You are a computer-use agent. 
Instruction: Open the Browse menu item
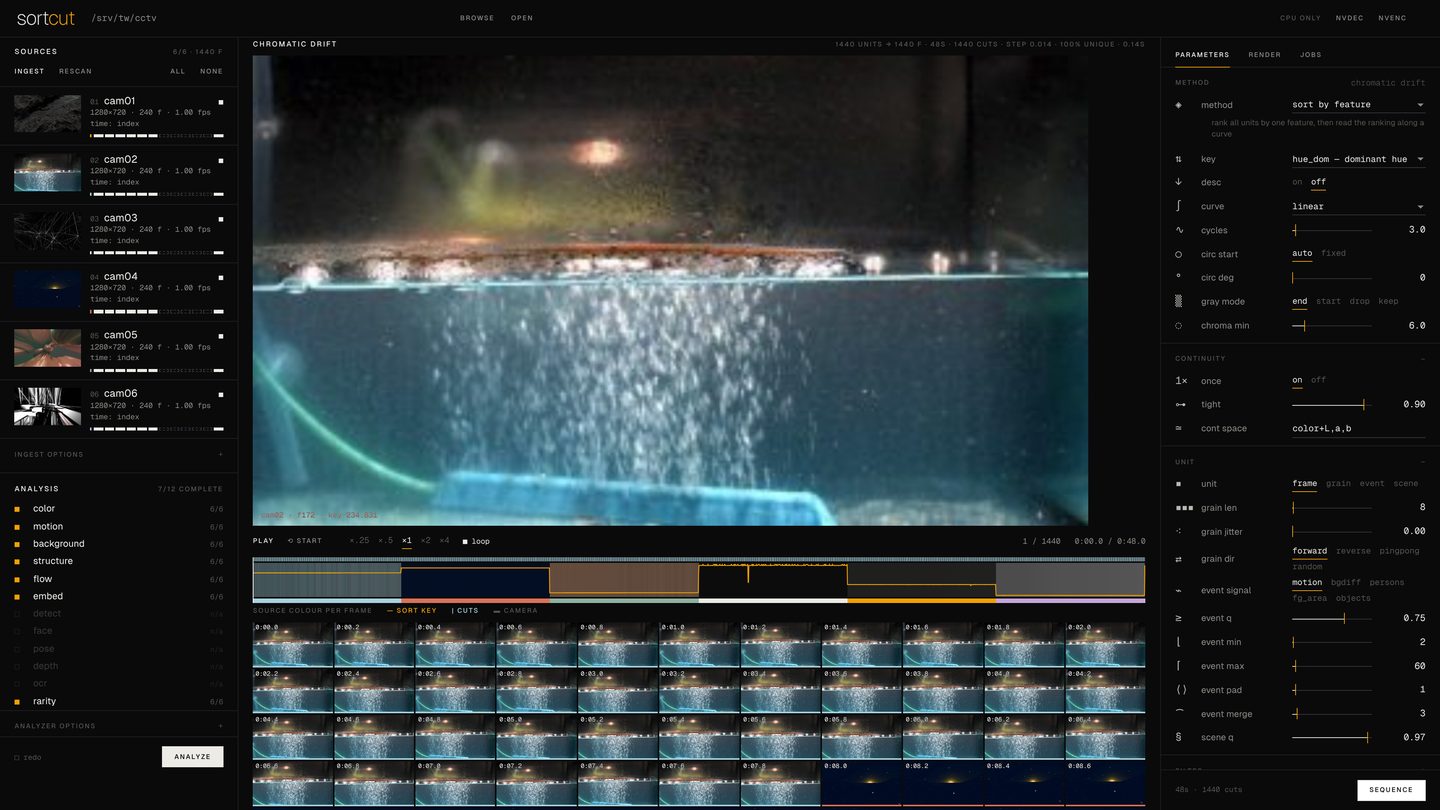click(477, 18)
